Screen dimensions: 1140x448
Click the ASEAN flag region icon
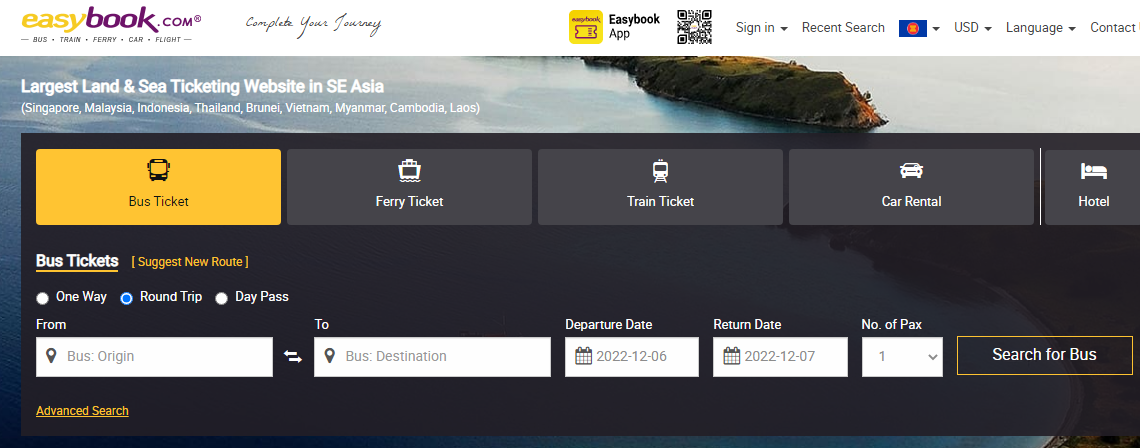[x=912, y=28]
